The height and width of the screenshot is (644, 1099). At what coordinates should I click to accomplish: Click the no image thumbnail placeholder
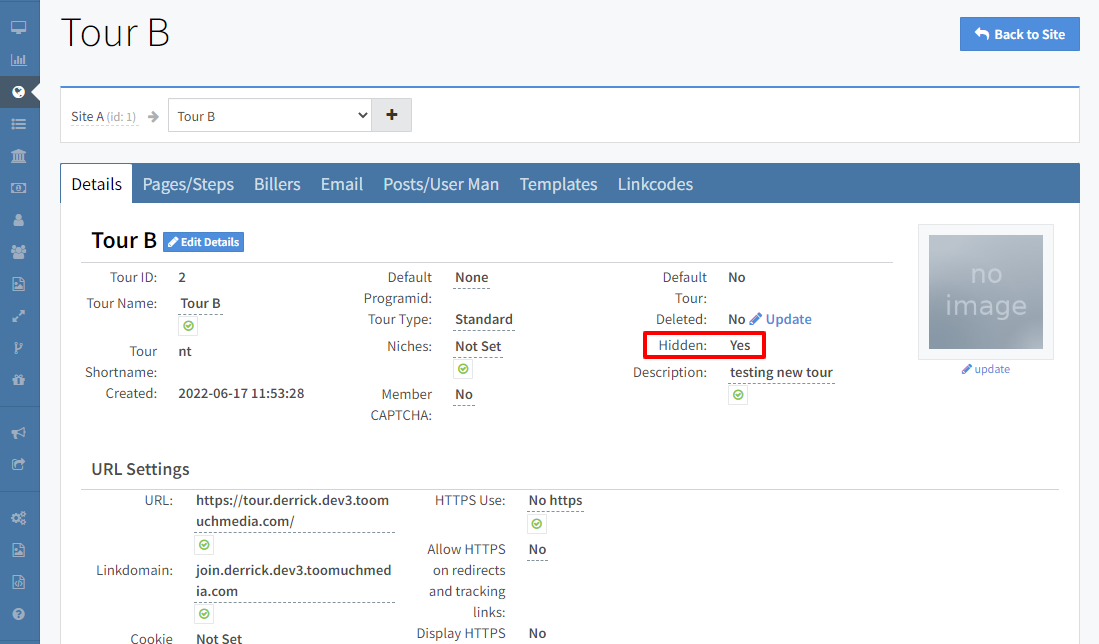[x=985, y=292]
